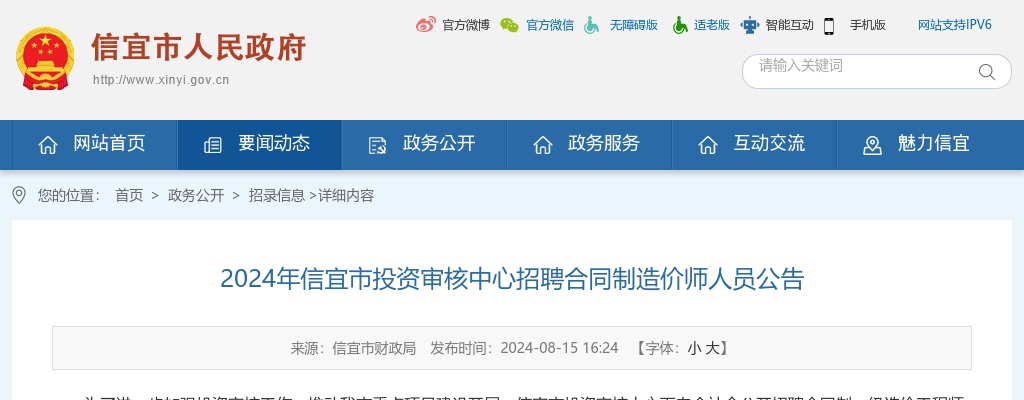Image resolution: width=1024 pixels, height=400 pixels.
Task: Open the 政务服务 navigation item
Action: (589, 144)
